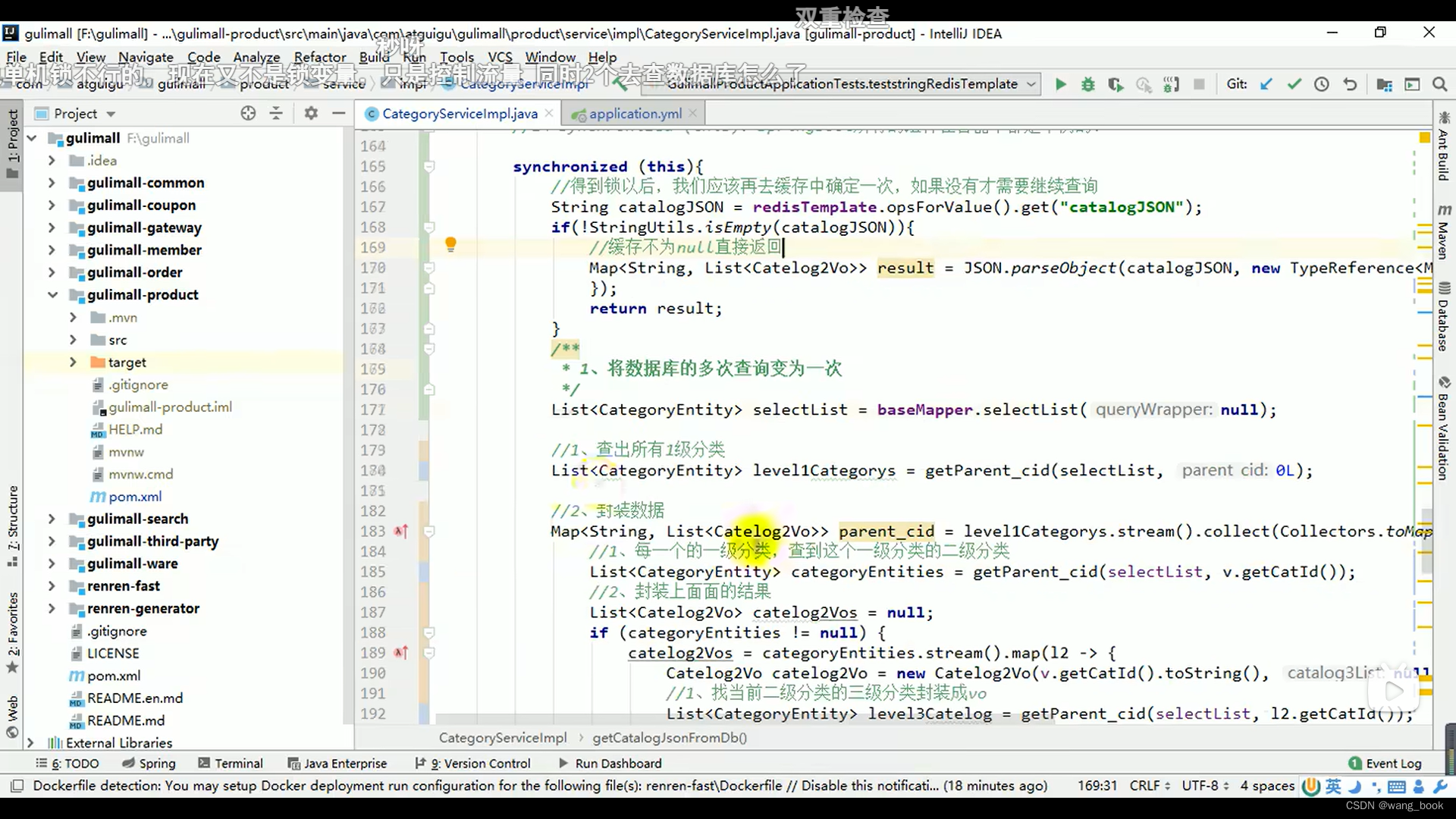Viewport: 1456px width, 819px height.
Task: Open the line separator CRLF selector
Action: pos(1150,786)
